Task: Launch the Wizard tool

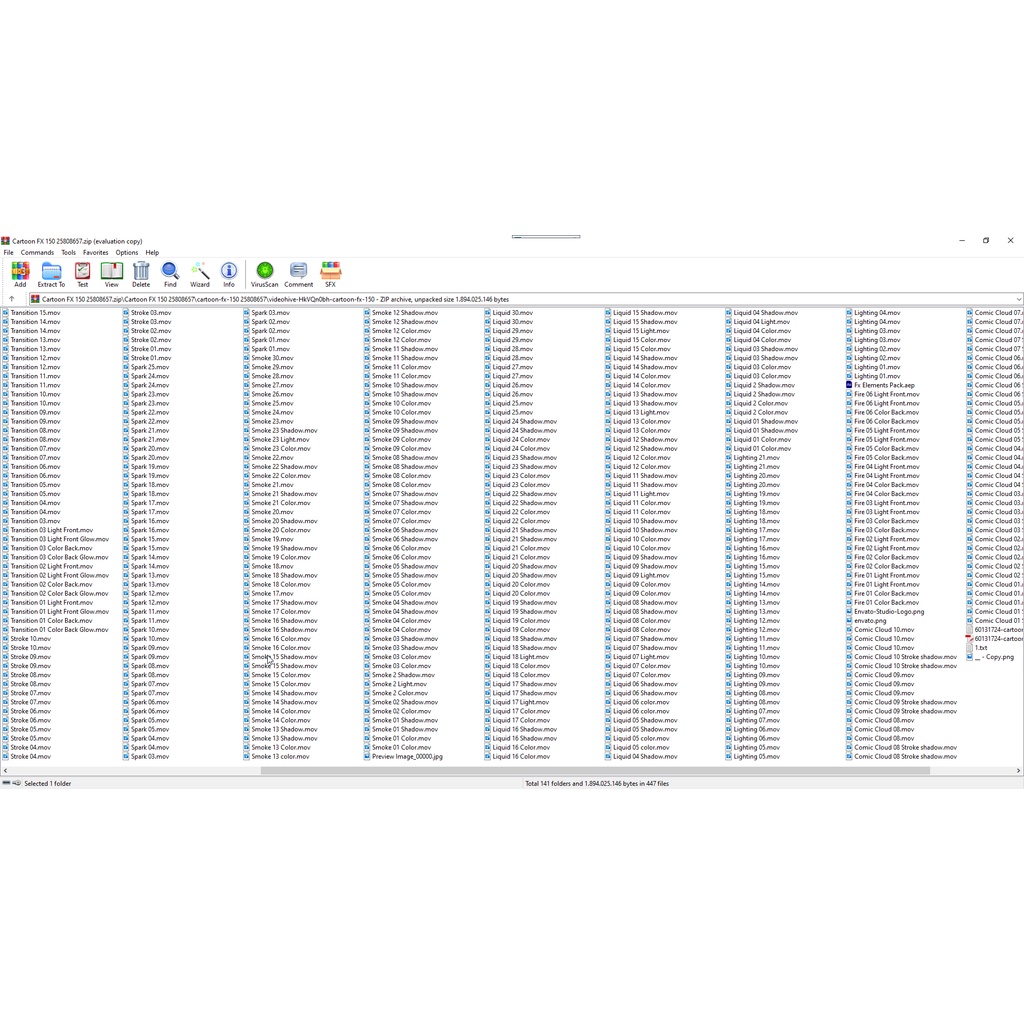Action: click(200, 273)
